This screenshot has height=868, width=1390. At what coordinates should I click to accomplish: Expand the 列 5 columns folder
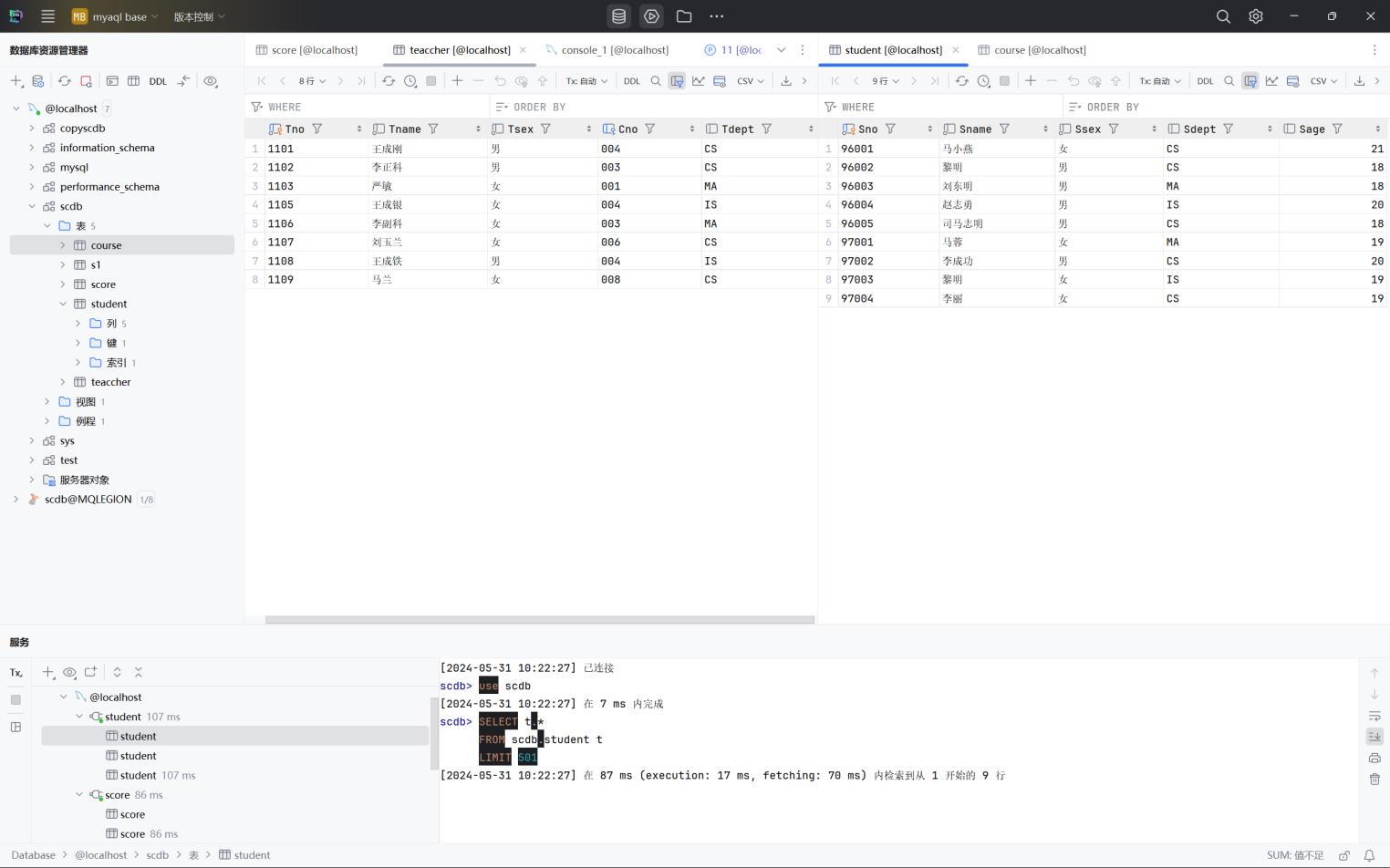[78, 324]
